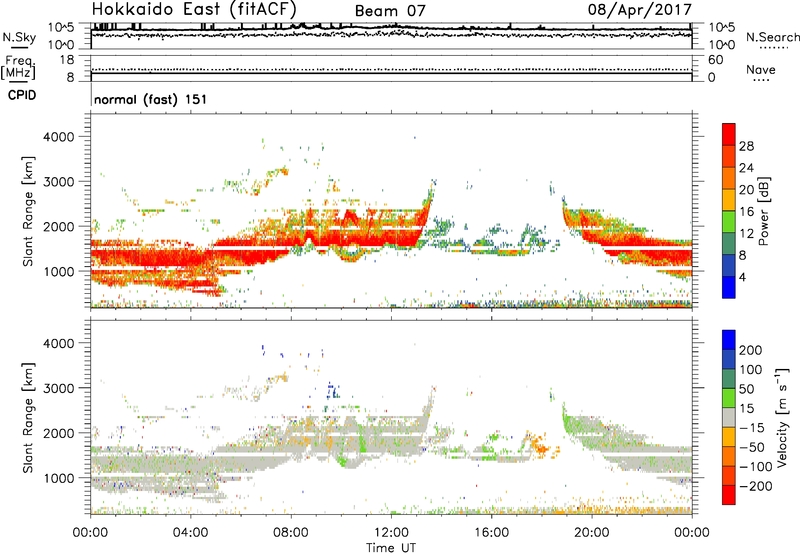The width and height of the screenshot is (800, 554).
Task: Click the date '08/Apr/2017'
Action: pos(640,10)
